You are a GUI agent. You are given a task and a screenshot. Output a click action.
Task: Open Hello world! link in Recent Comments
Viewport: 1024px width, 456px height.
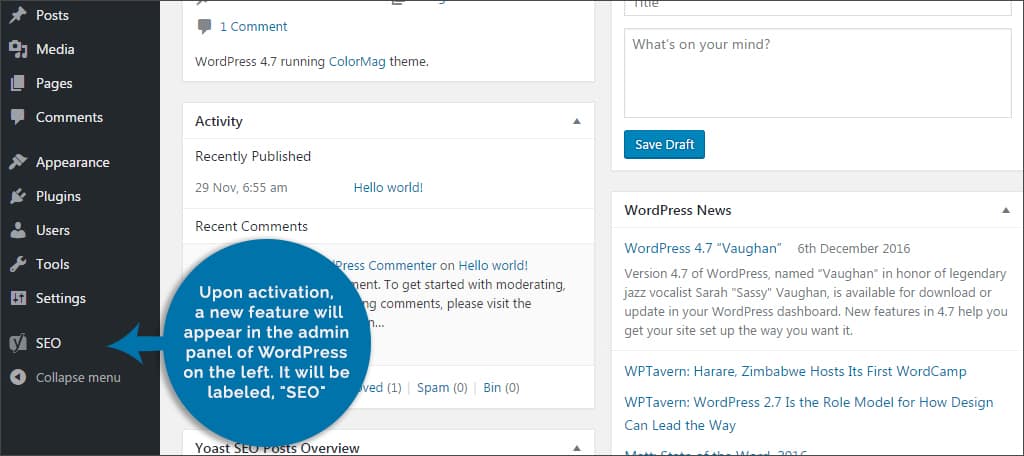pyautogui.click(x=493, y=265)
